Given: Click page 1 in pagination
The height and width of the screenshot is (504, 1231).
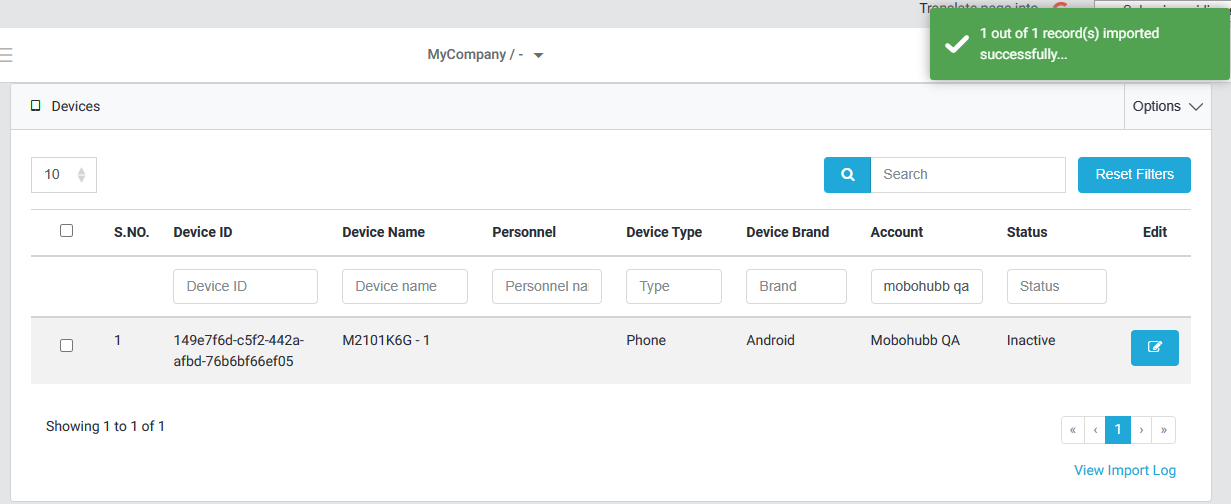Looking at the screenshot, I should (1118, 430).
